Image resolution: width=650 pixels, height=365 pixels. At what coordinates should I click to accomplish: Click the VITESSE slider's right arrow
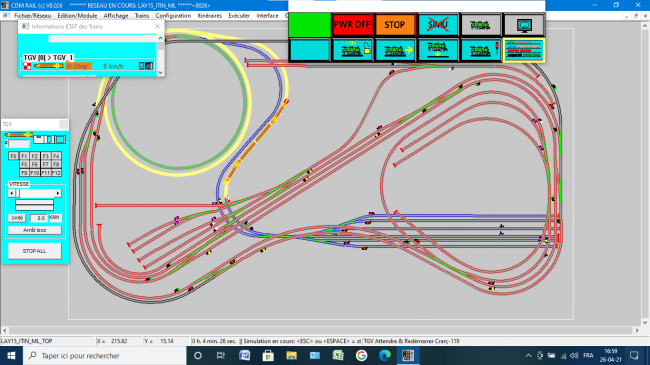(58, 193)
